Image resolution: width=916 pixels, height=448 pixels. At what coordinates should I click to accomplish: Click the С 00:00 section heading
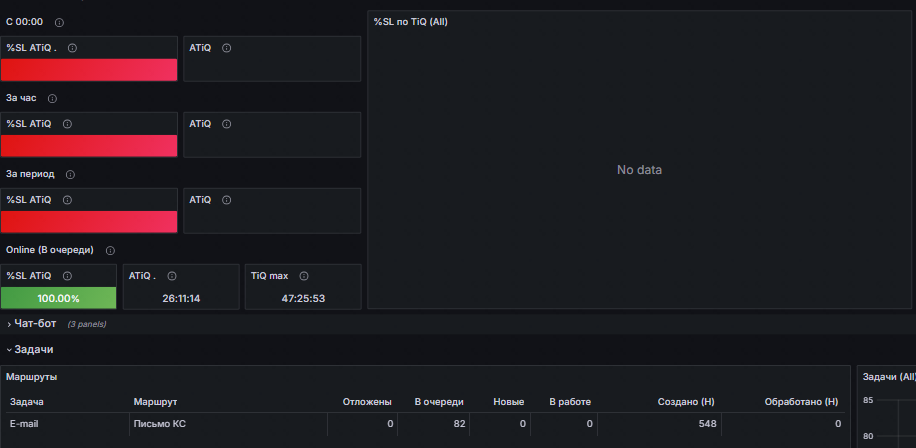point(25,22)
